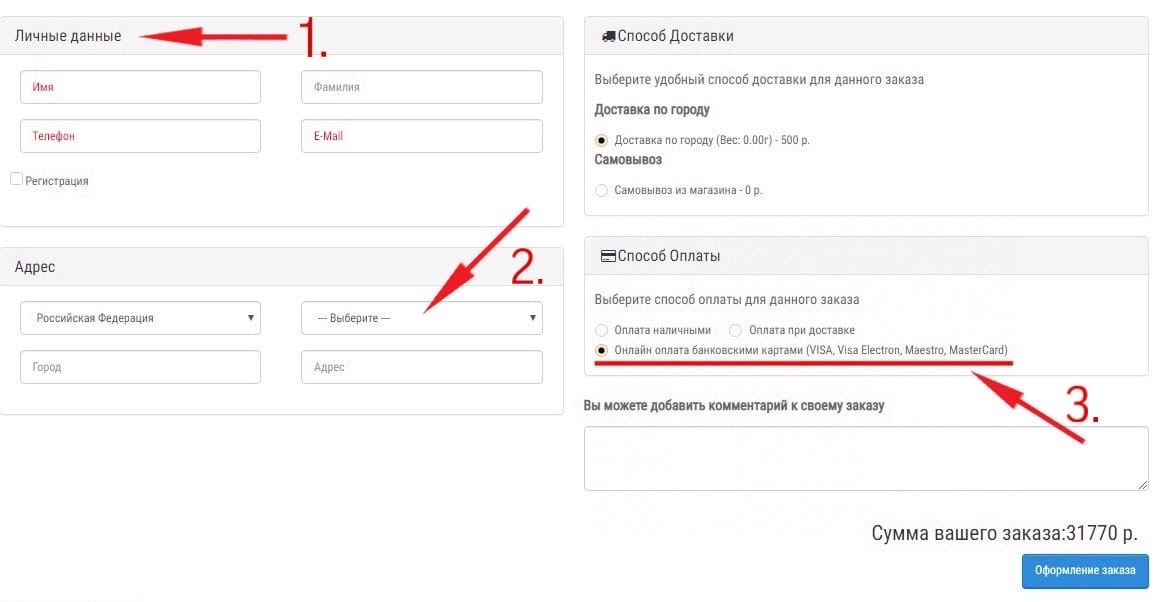Choose Самовывоз из магазина option
This screenshot has width=1165, height=602.
coord(601,190)
